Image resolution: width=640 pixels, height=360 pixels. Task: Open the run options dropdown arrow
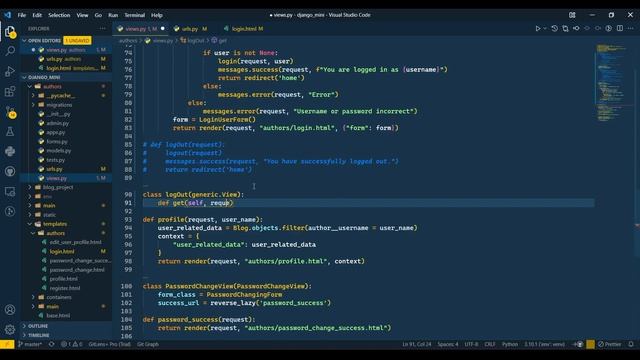point(545,29)
